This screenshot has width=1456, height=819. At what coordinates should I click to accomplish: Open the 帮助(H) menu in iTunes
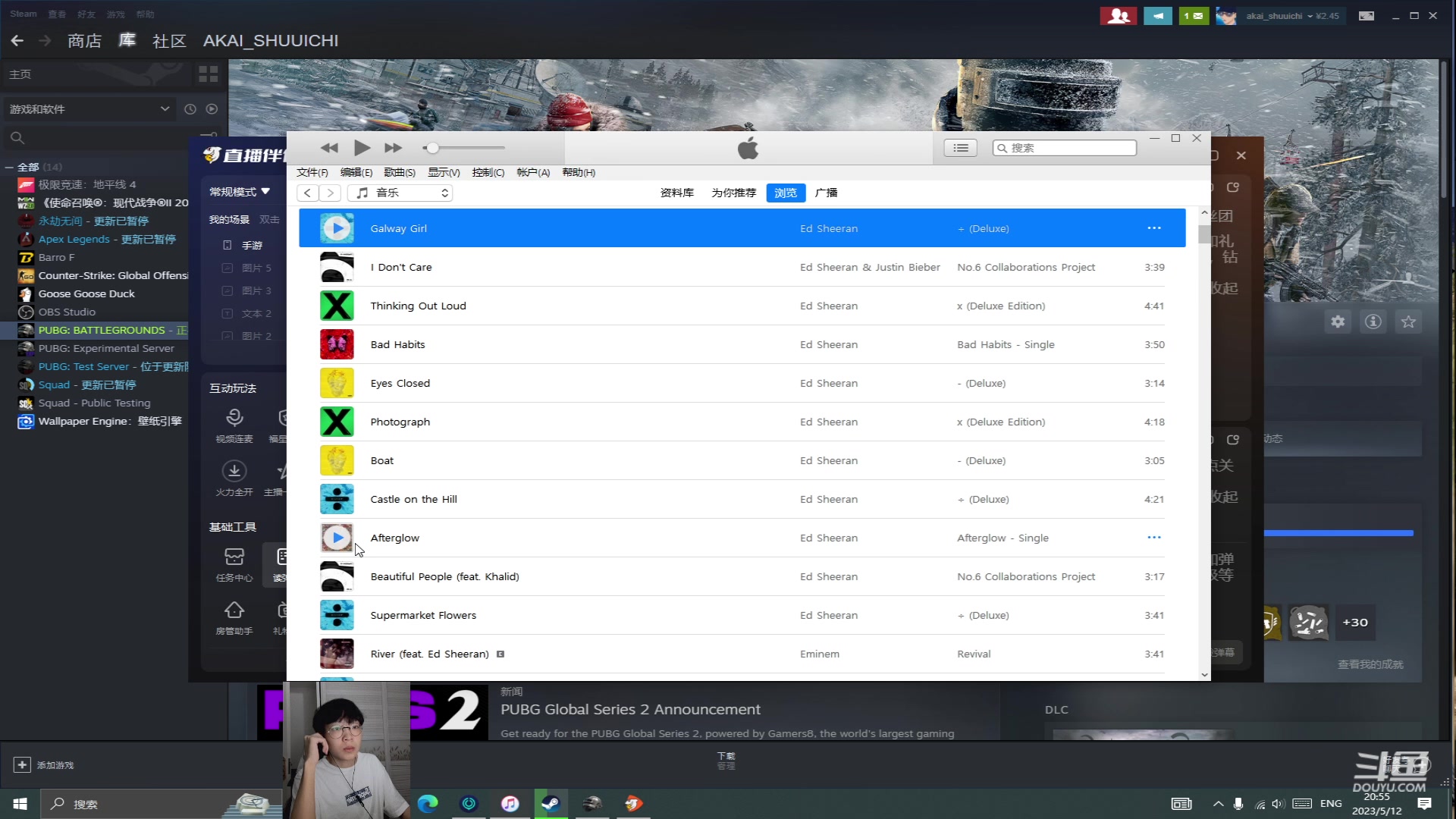[579, 173]
